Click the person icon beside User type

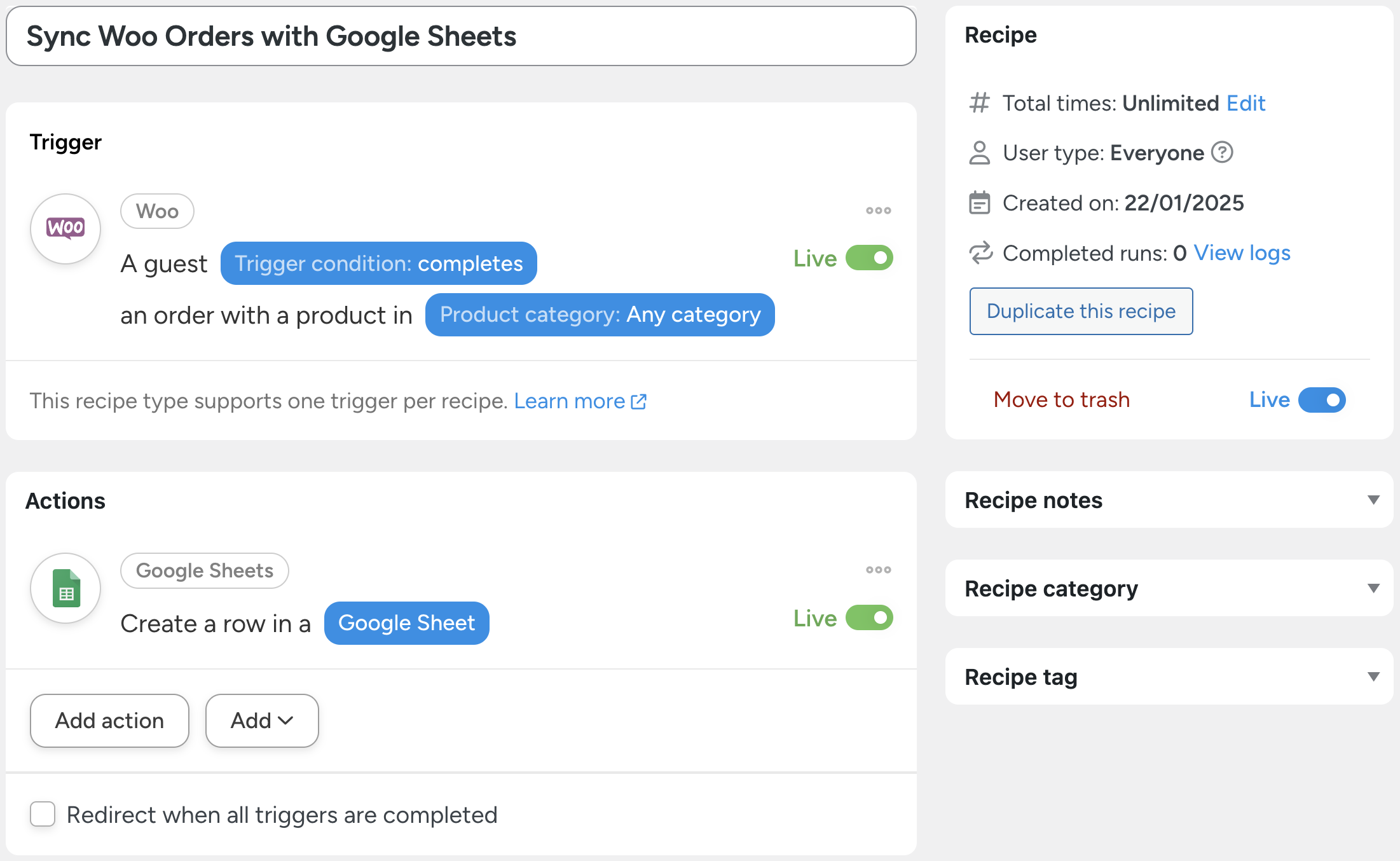(979, 153)
